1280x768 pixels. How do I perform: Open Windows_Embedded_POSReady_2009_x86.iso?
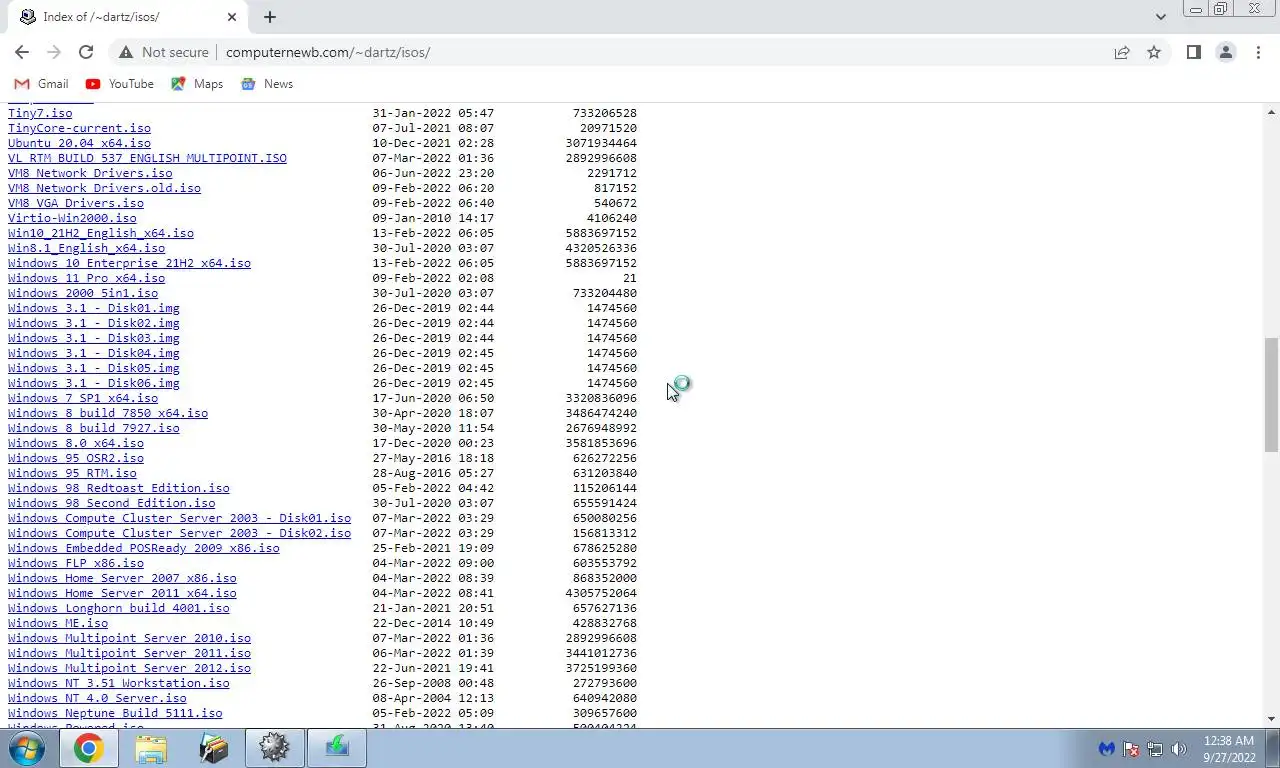(x=144, y=548)
